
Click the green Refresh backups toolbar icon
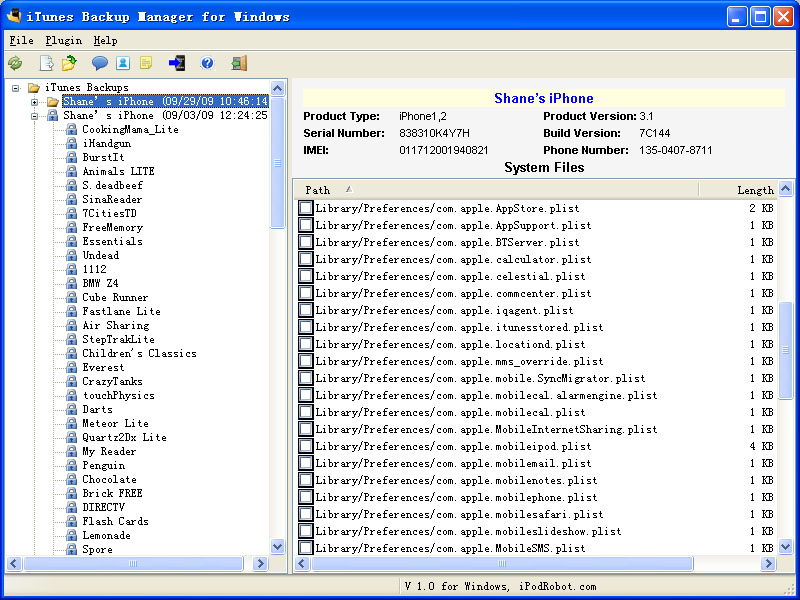(15, 63)
